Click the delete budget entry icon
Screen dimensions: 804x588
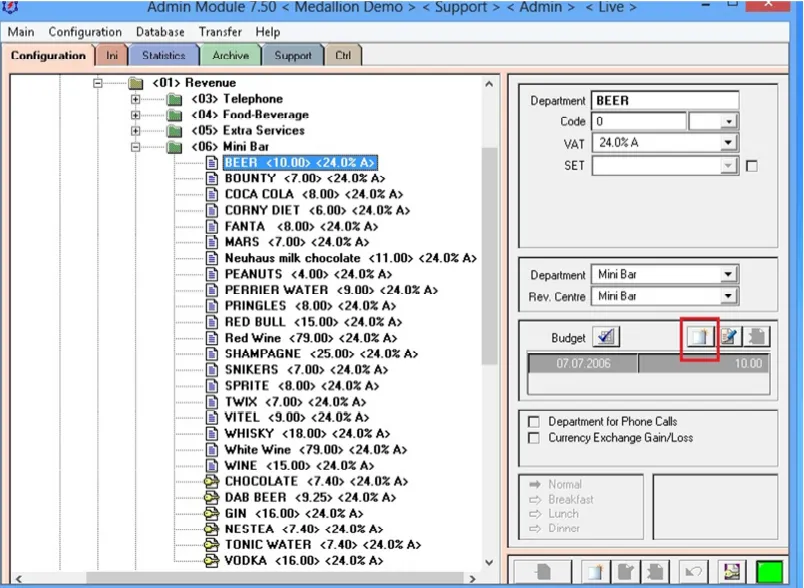pyautogui.click(x=757, y=337)
